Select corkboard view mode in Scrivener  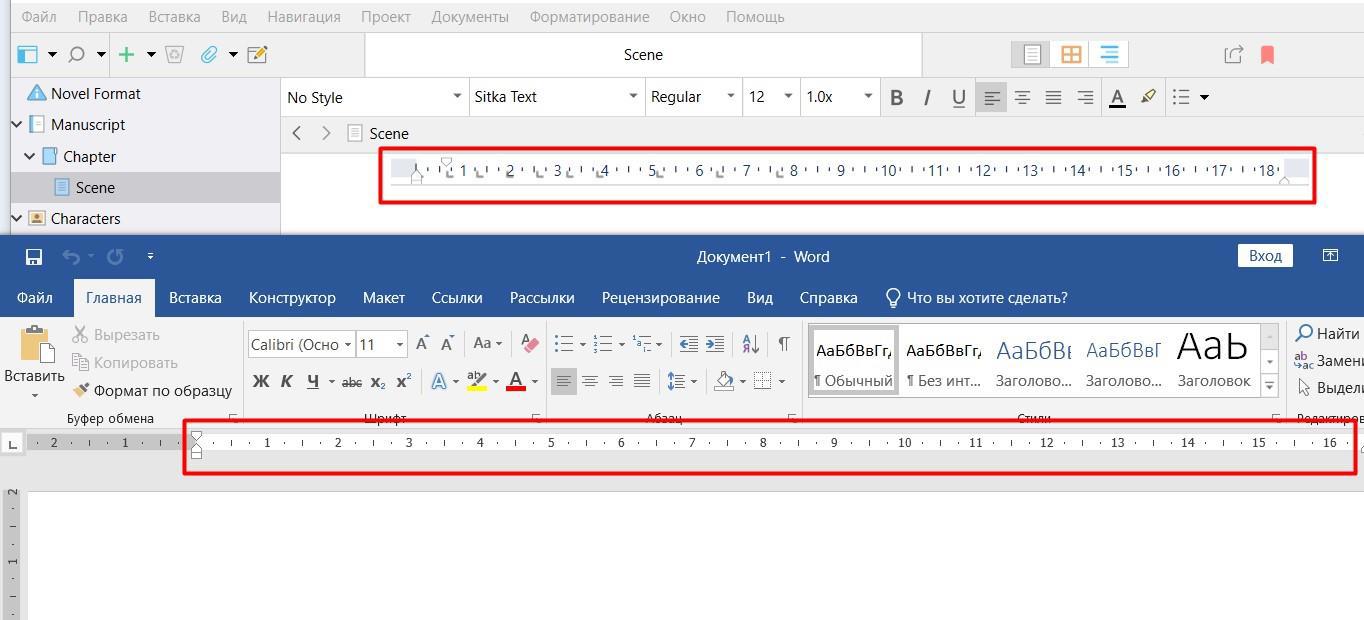[1071, 55]
